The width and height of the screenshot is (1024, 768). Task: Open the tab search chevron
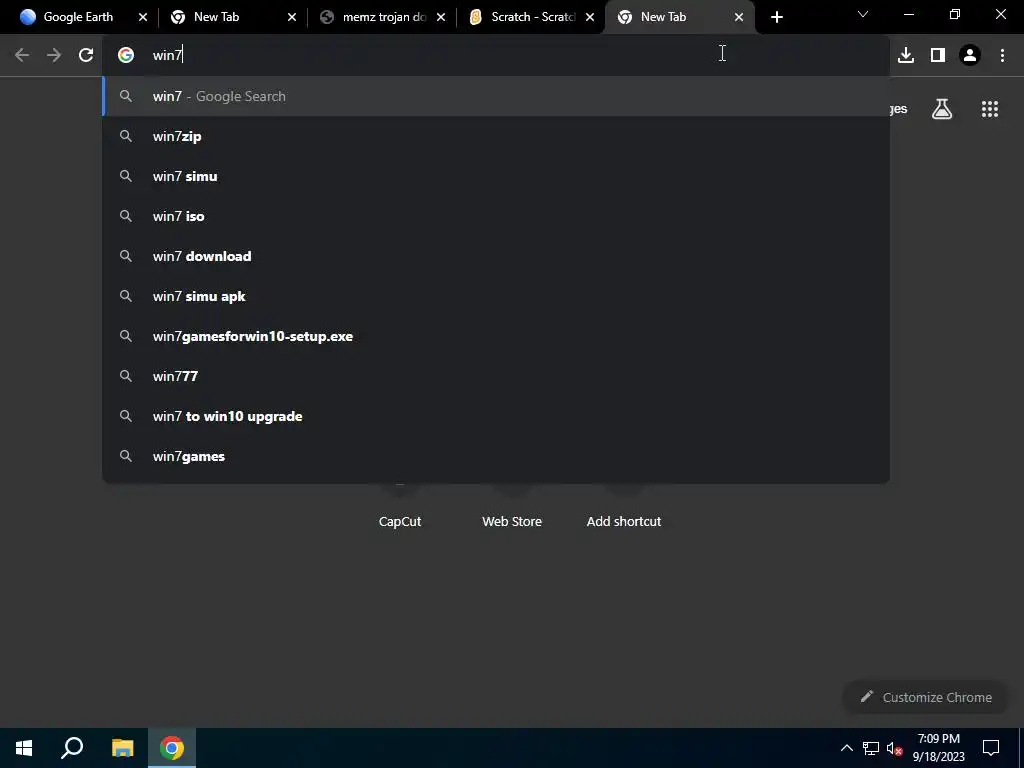[x=863, y=14]
